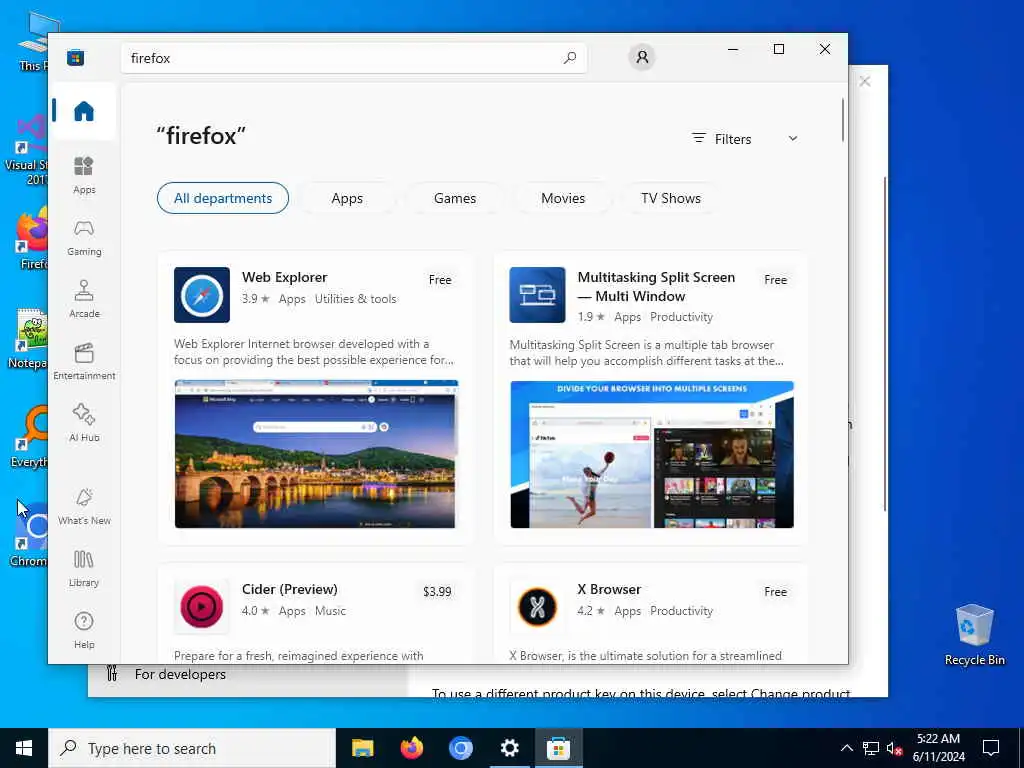Image resolution: width=1024 pixels, height=768 pixels.
Task: Open Gaming section in sidebar
Action: point(84,237)
